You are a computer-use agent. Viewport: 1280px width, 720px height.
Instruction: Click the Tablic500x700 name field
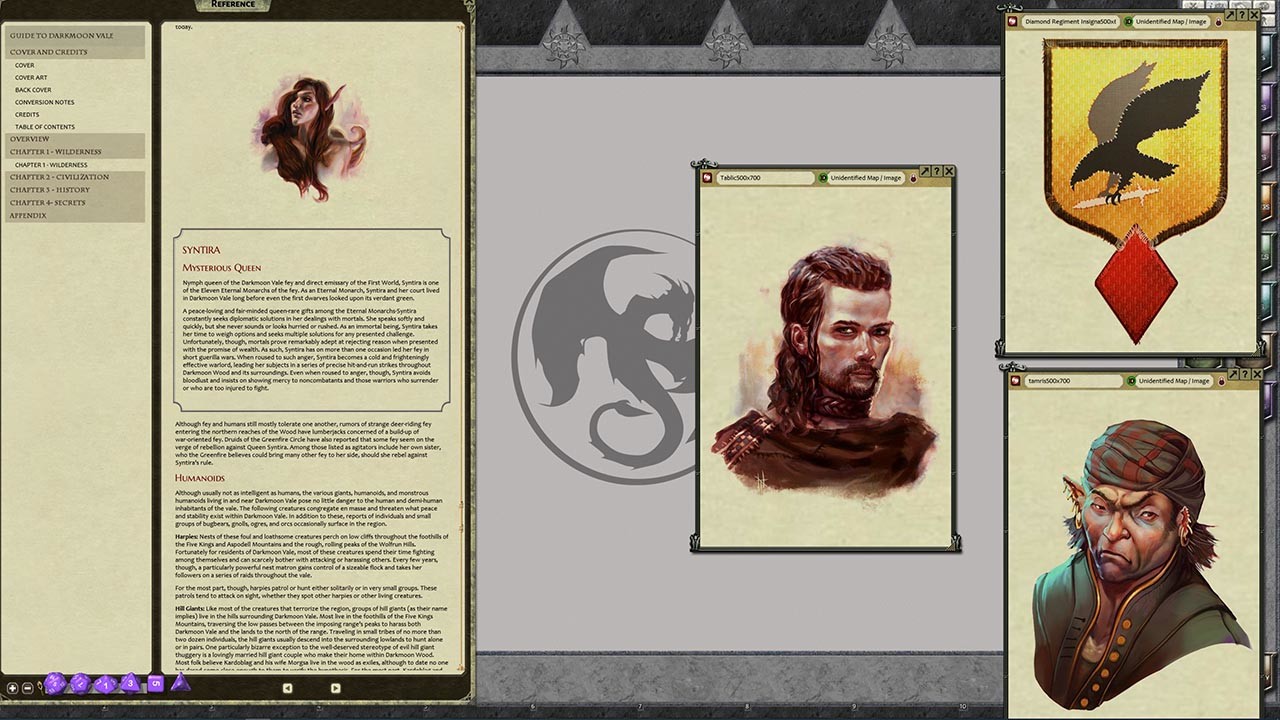pyautogui.click(x=765, y=178)
